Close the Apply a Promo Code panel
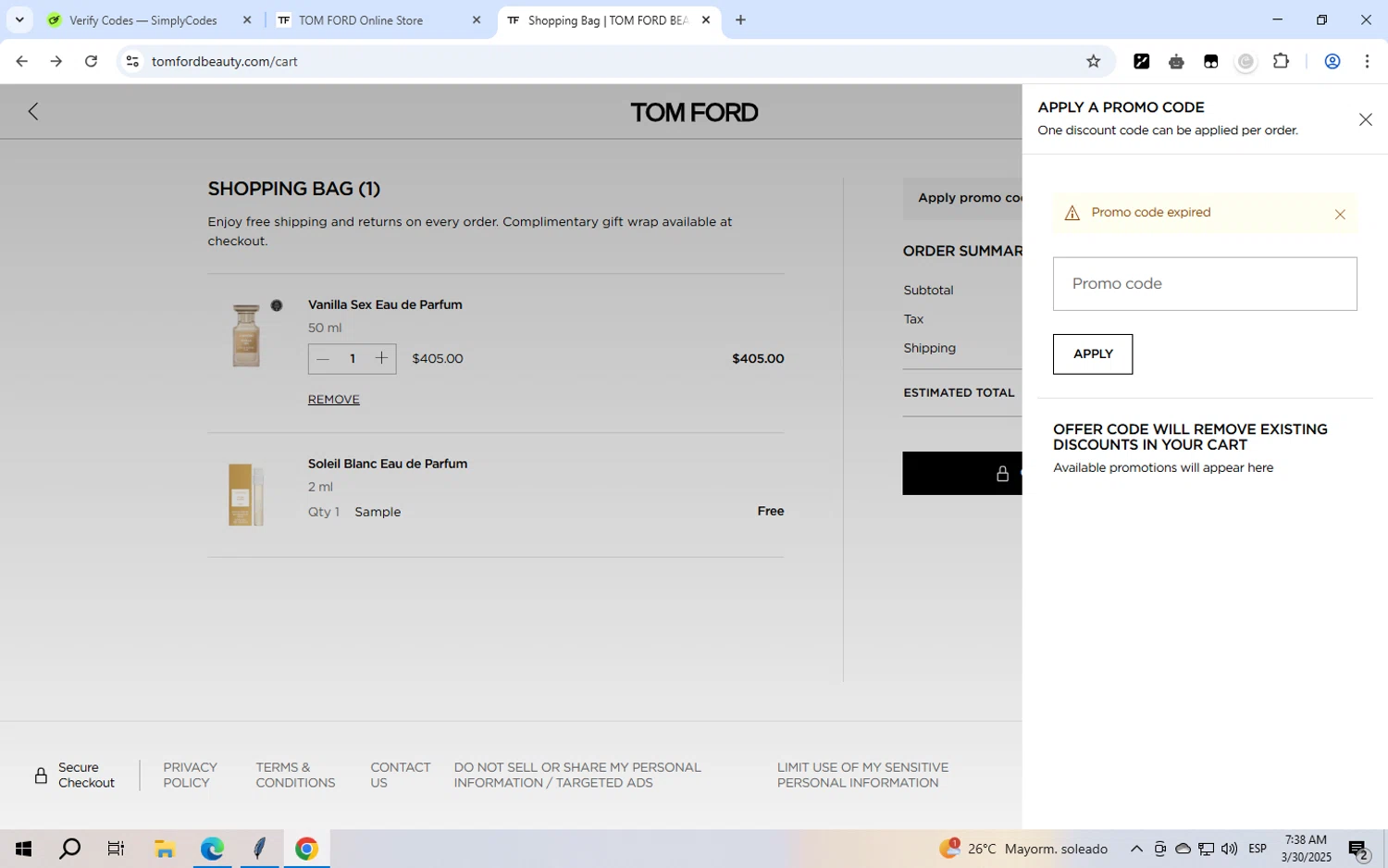Image resolution: width=1388 pixels, height=868 pixels. 1365,119
